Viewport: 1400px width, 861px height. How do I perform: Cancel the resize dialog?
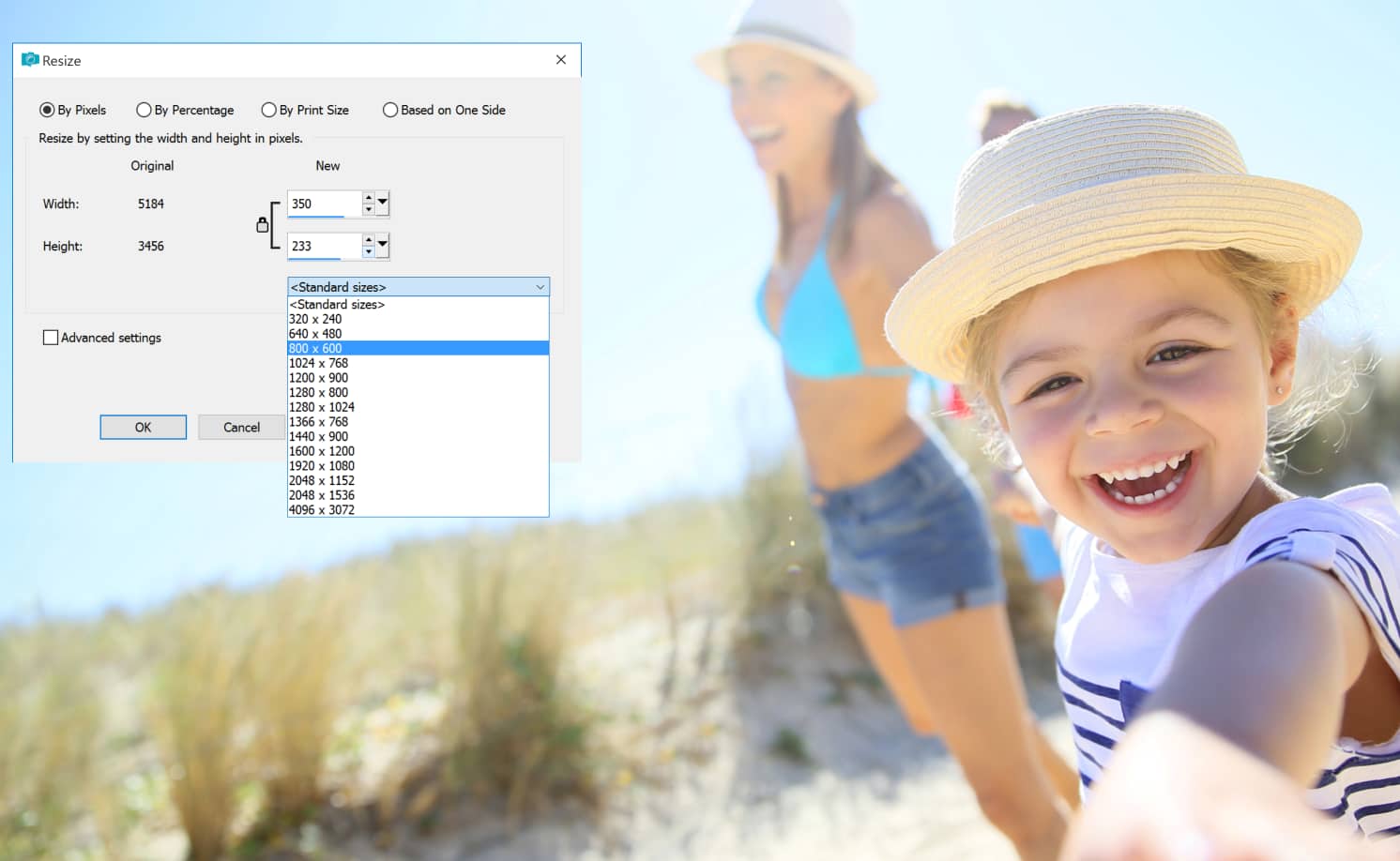241,427
